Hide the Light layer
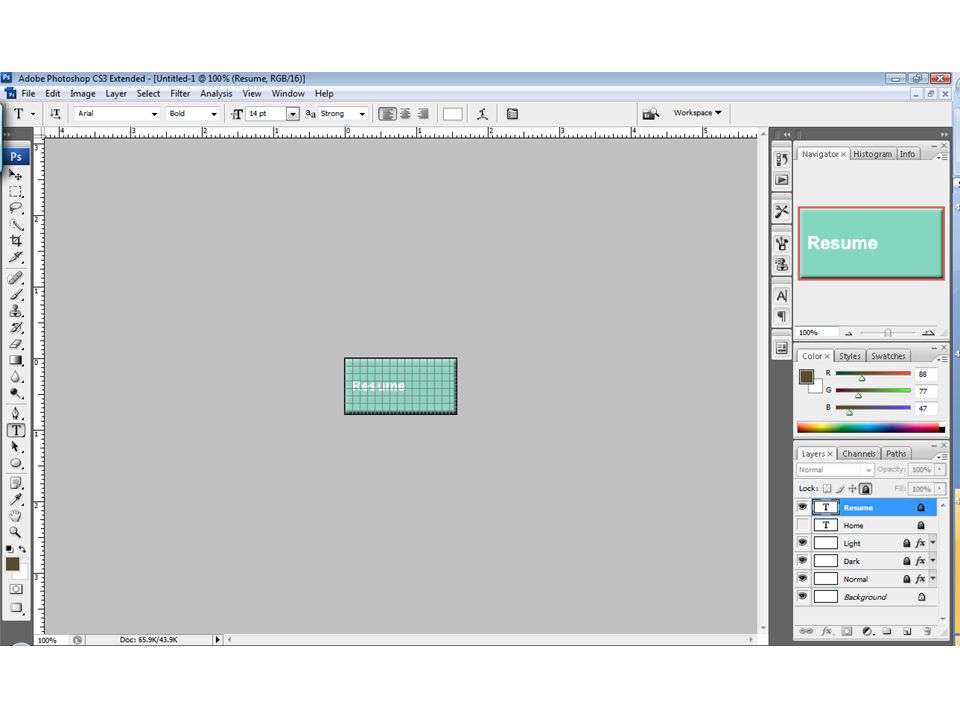Viewport: 960px width, 720px height. pyautogui.click(x=802, y=543)
